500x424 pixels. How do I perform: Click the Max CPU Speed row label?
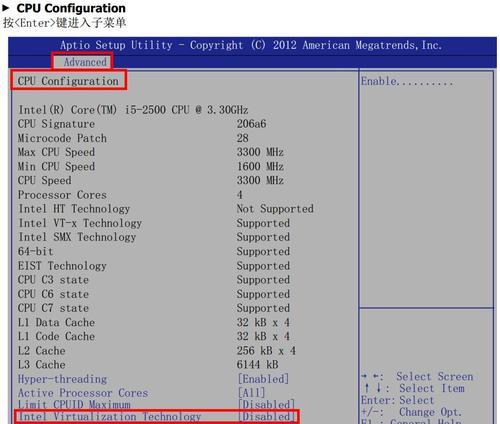click(56, 152)
